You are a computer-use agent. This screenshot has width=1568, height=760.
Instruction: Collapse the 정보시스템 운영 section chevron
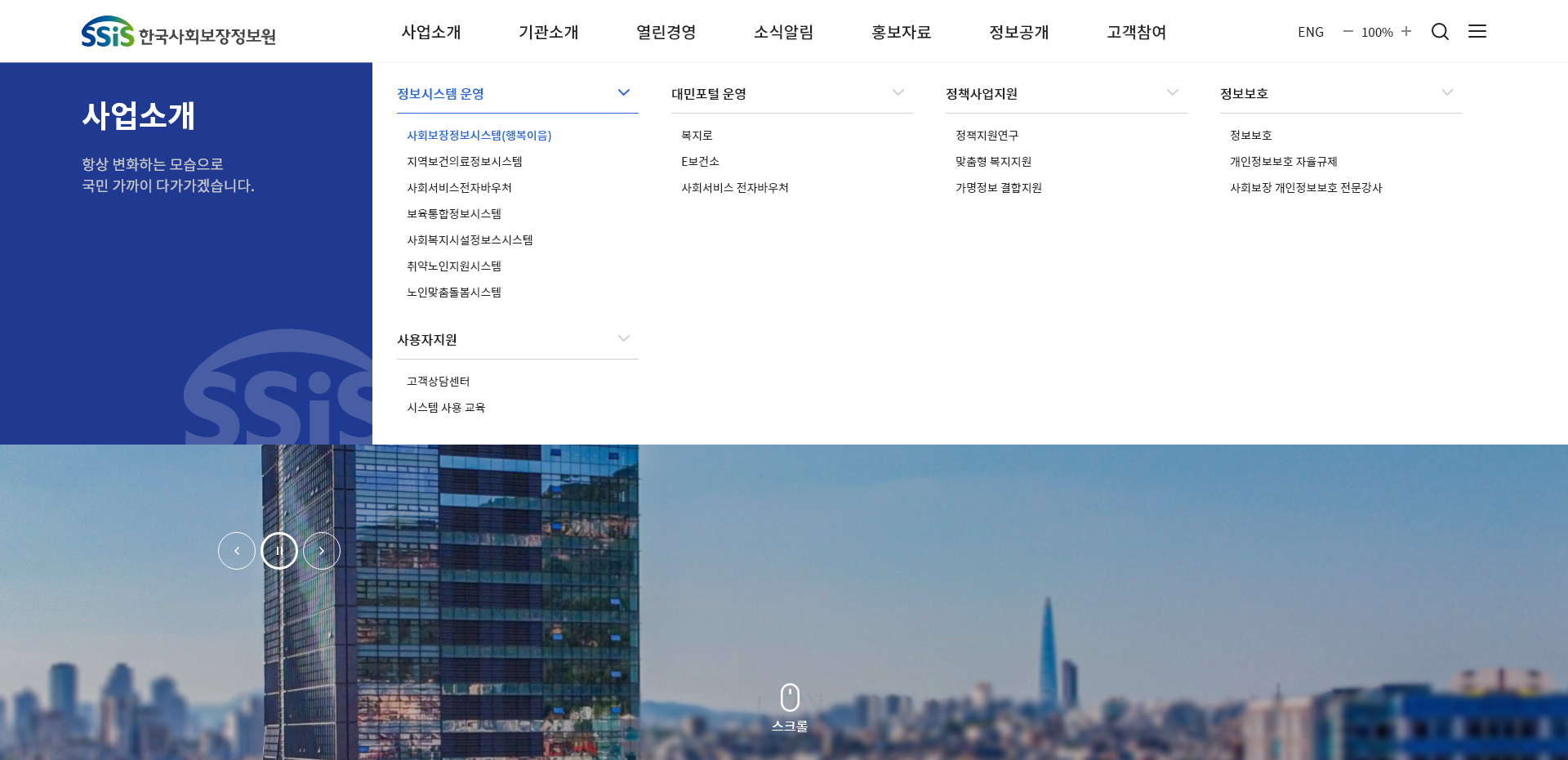coord(624,92)
